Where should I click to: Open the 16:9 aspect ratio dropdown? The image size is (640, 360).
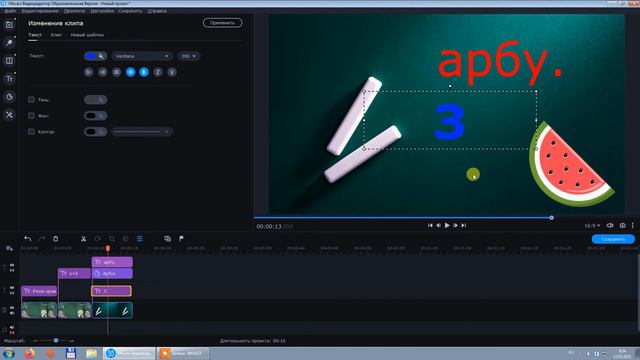(592, 225)
